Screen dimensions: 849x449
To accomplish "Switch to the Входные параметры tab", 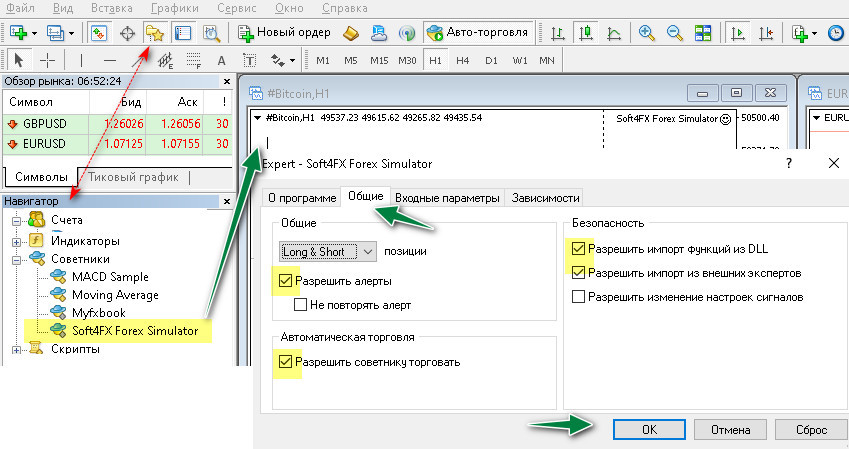I will pyautogui.click(x=447, y=198).
